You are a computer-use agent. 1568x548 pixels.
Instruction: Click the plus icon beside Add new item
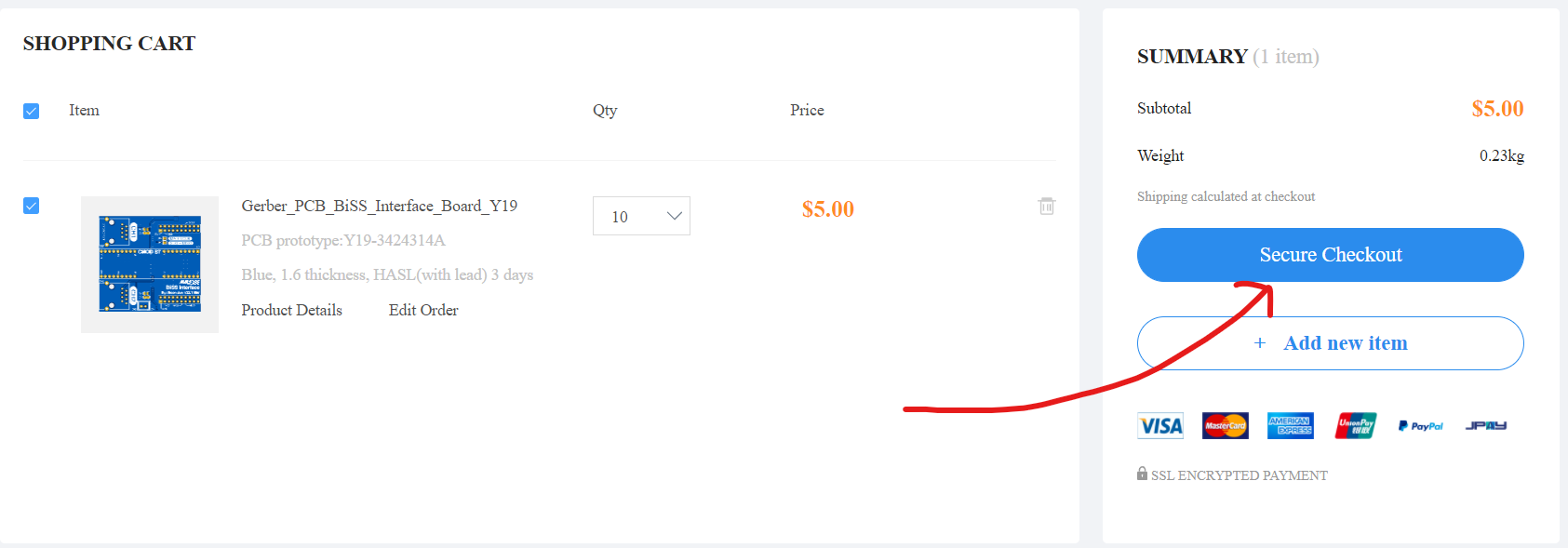point(1260,343)
